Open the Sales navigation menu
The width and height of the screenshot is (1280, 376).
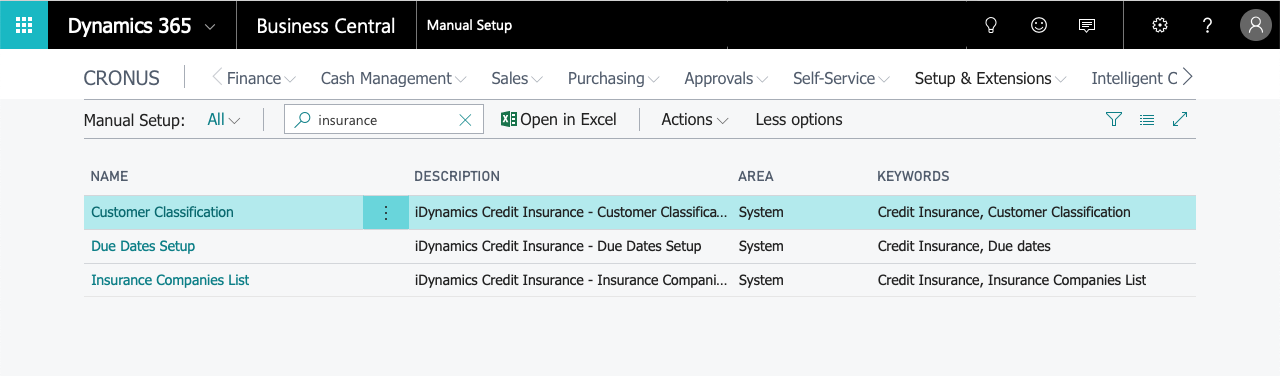pos(517,79)
